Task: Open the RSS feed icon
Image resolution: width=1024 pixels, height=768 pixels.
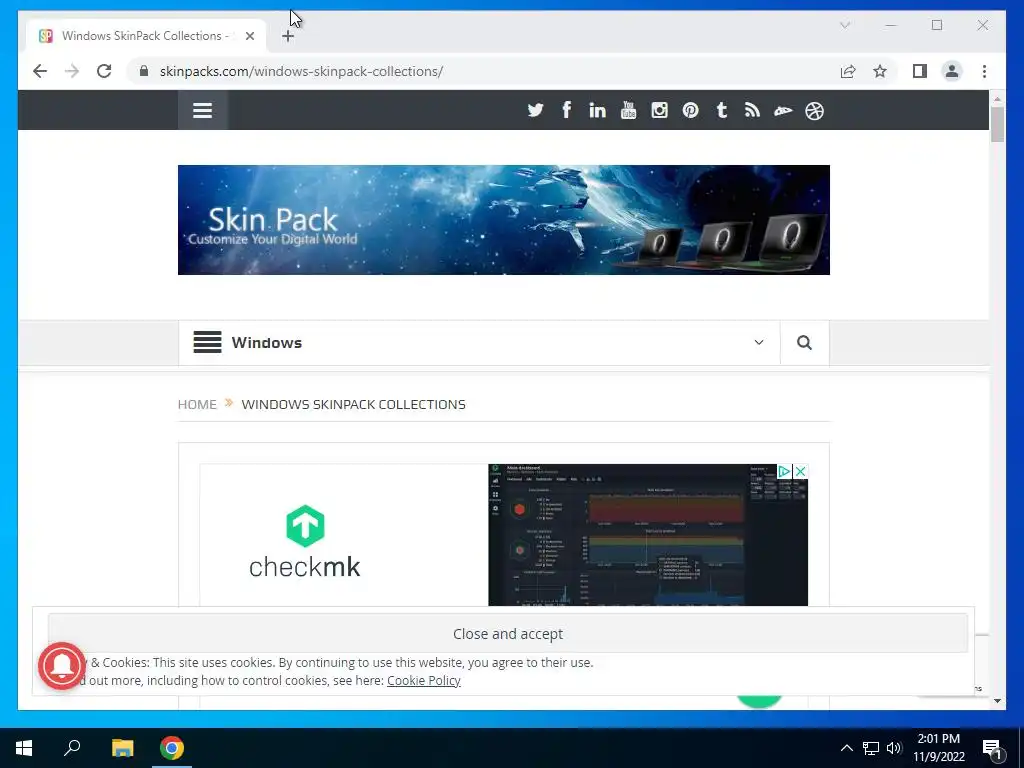Action: pos(752,110)
